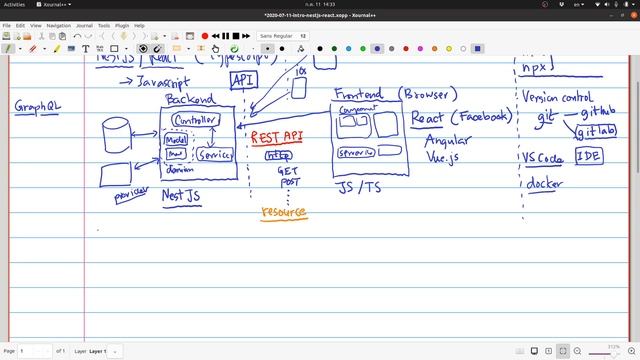Viewport: 640px width, 360px height.
Task: Stop the audio playback
Action: (236, 36)
